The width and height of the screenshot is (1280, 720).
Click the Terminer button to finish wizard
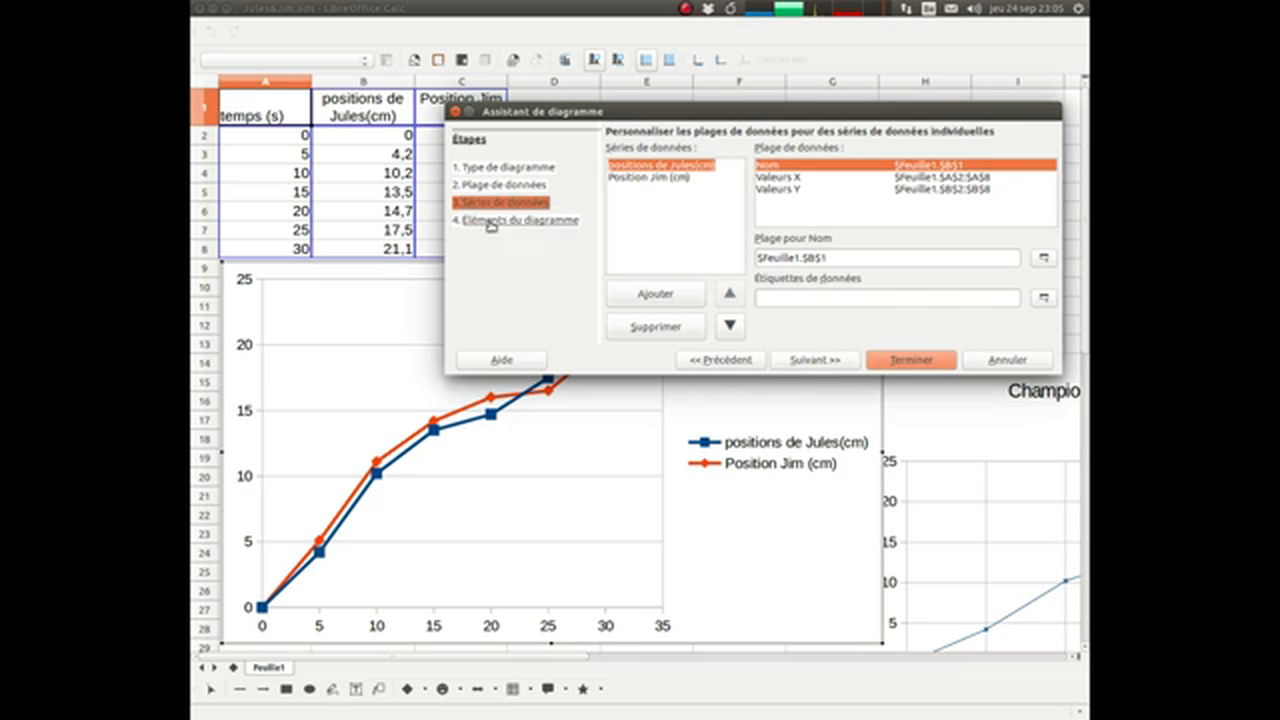tap(910, 360)
